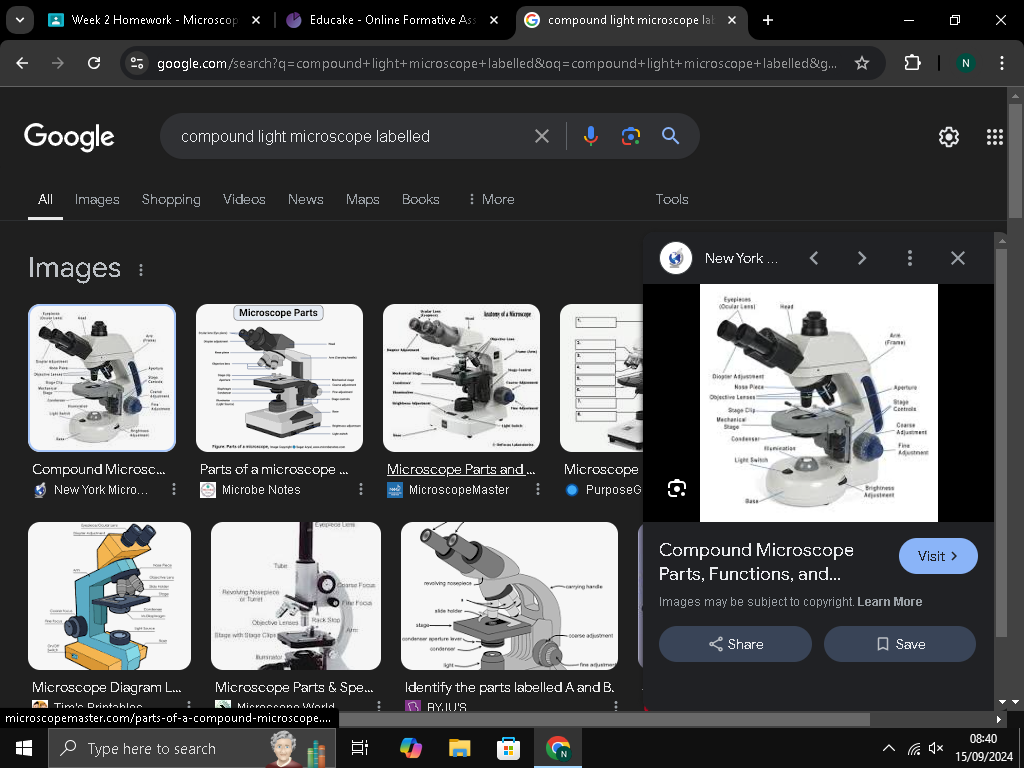
Task: Launch Copilot from the taskbar
Action: (x=411, y=748)
